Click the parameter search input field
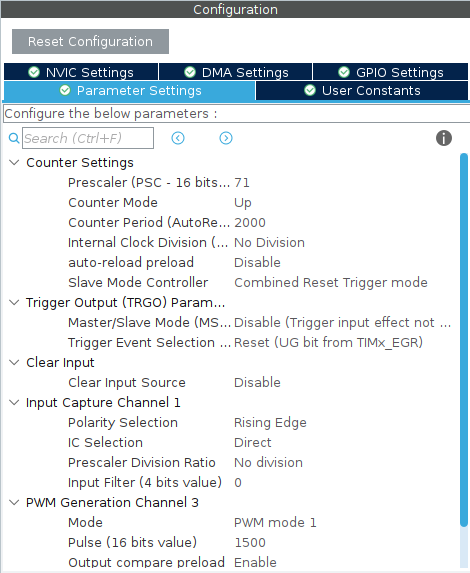 coord(88,138)
